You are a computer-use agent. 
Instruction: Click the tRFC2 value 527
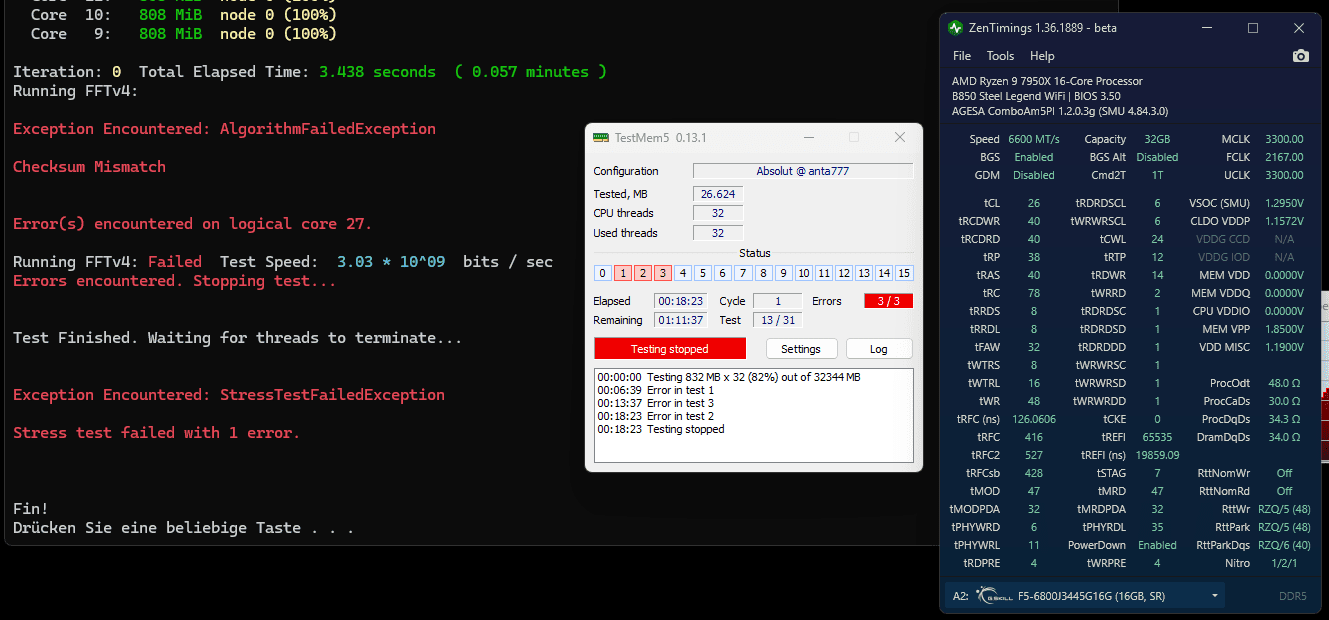(x=1033, y=455)
